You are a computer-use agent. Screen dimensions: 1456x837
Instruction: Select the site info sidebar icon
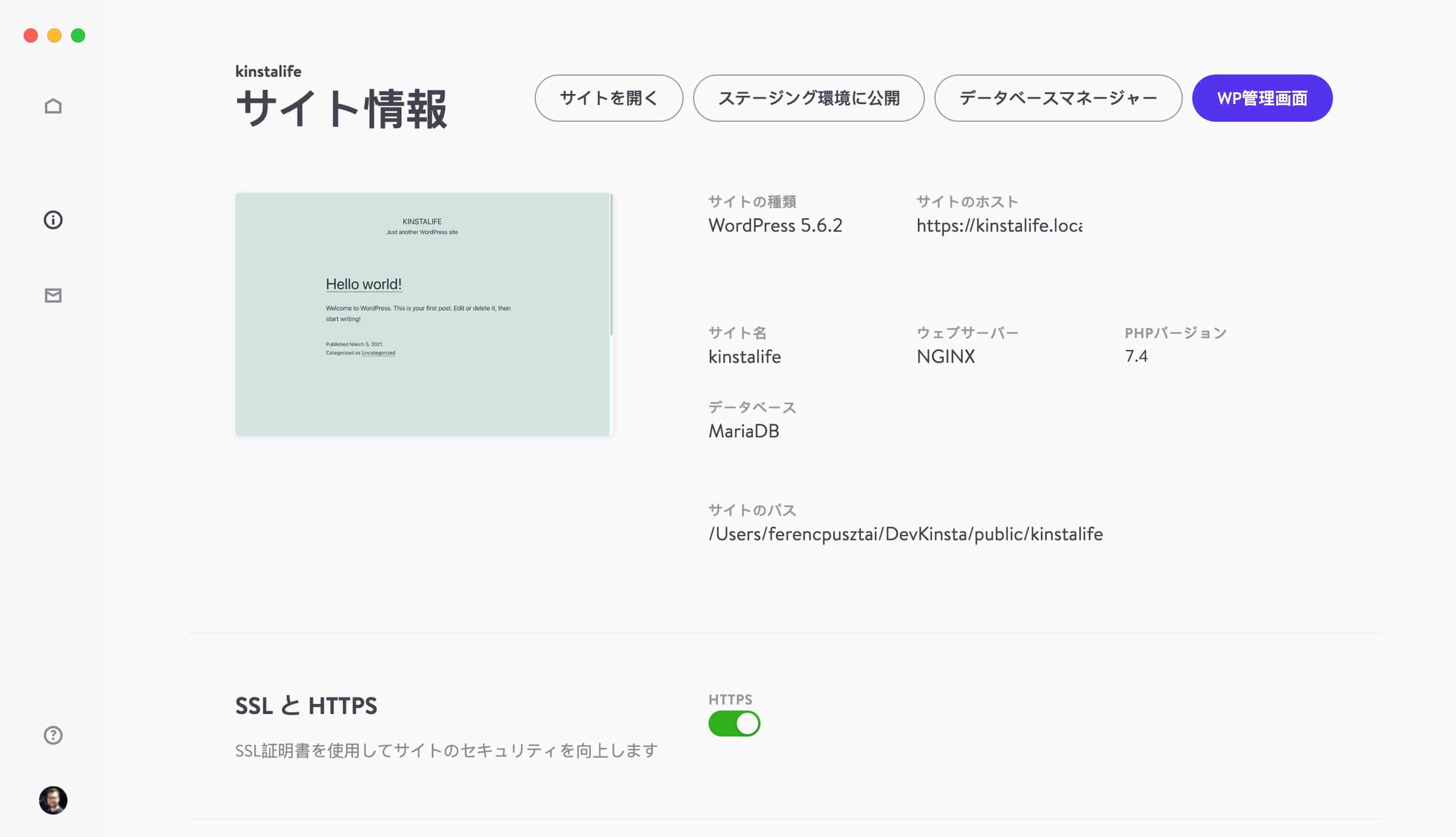click(53, 219)
